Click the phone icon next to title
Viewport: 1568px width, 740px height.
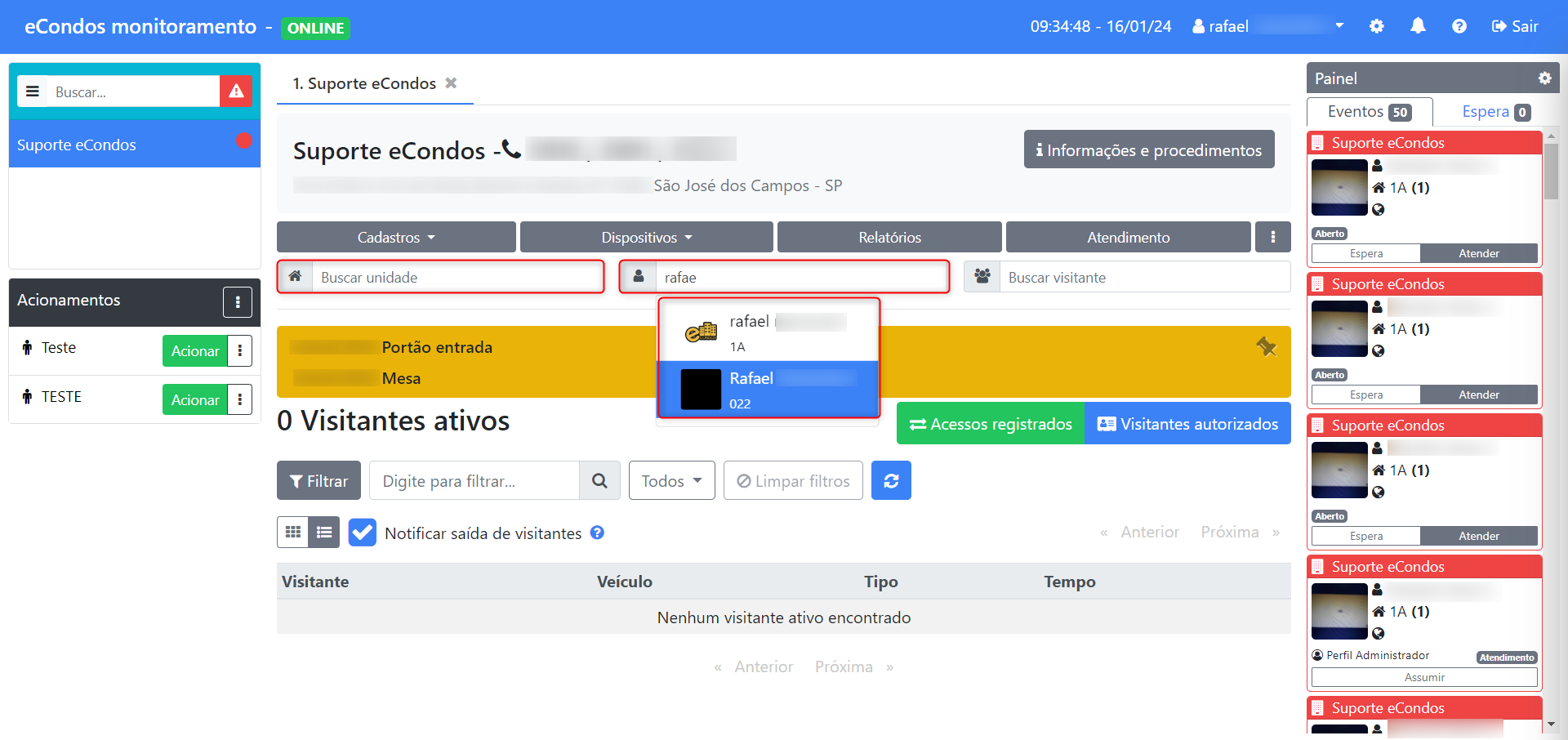[x=511, y=149]
